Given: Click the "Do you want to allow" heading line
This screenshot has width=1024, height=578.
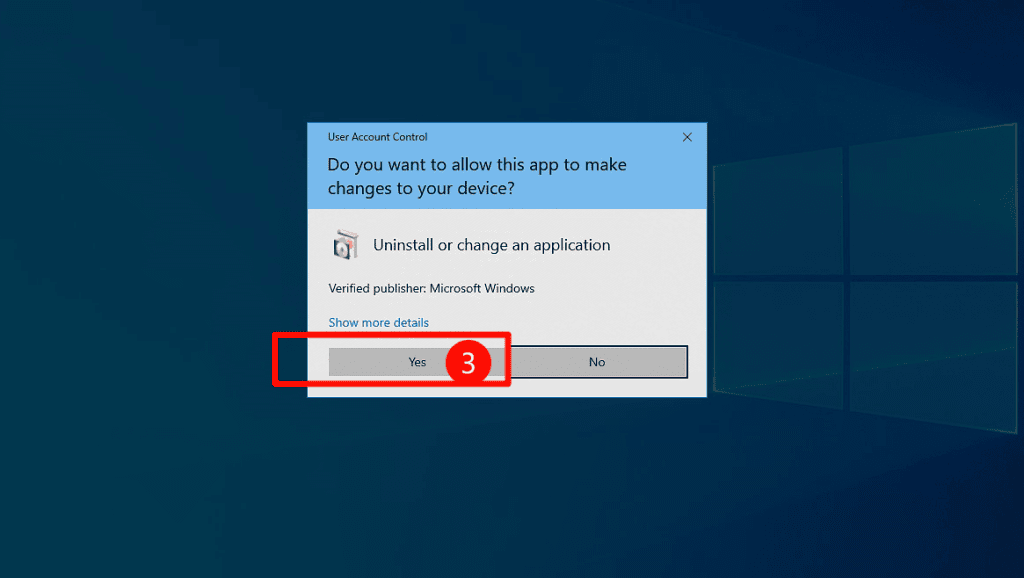Looking at the screenshot, I should tap(477, 165).
